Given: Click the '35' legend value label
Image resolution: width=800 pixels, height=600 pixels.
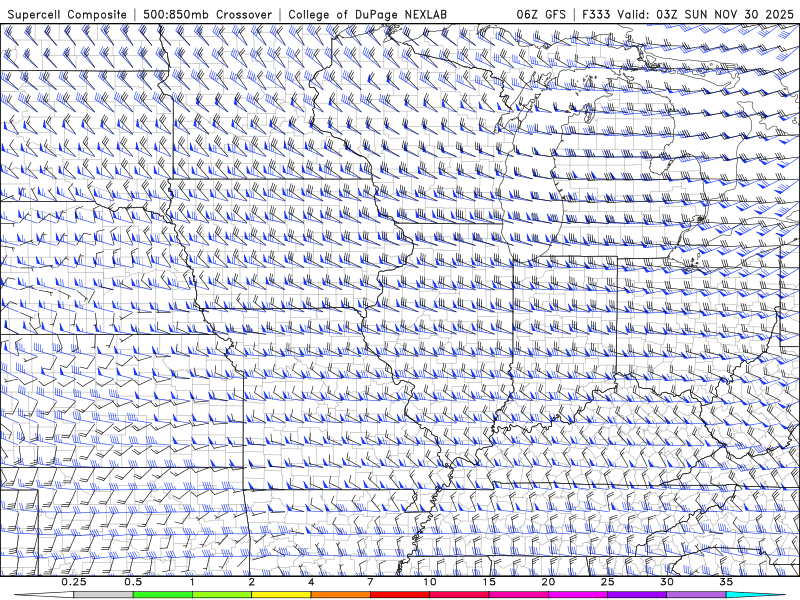Looking at the screenshot, I should (726, 582).
